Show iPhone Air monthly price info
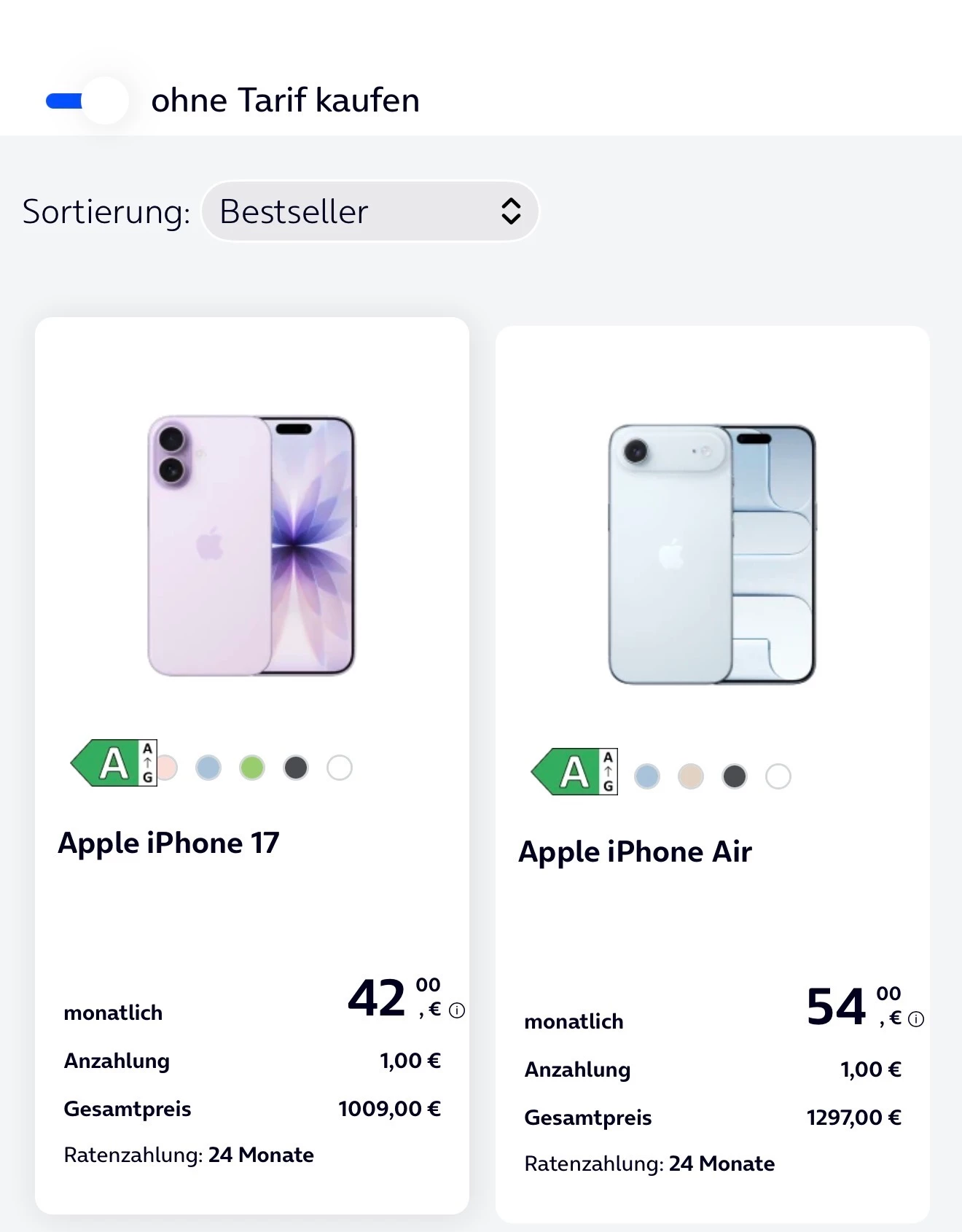Viewport: 962px width, 1232px height. [917, 1019]
